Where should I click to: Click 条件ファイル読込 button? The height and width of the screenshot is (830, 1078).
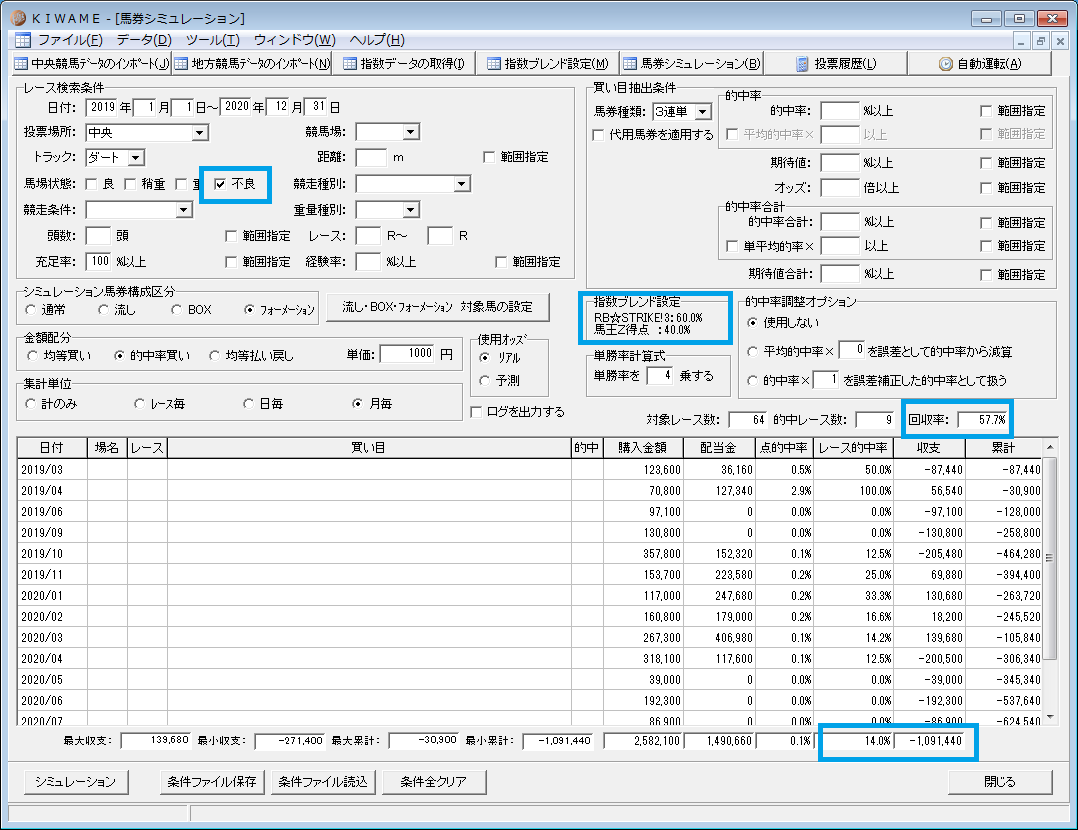click(x=322, y=782)
